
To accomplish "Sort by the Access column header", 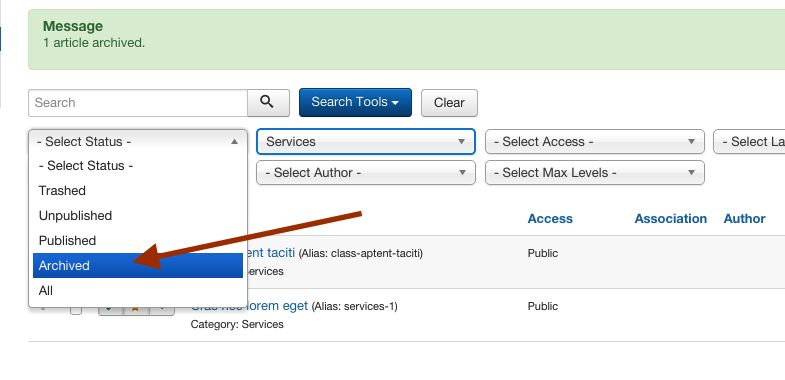I will coord(550,219).
